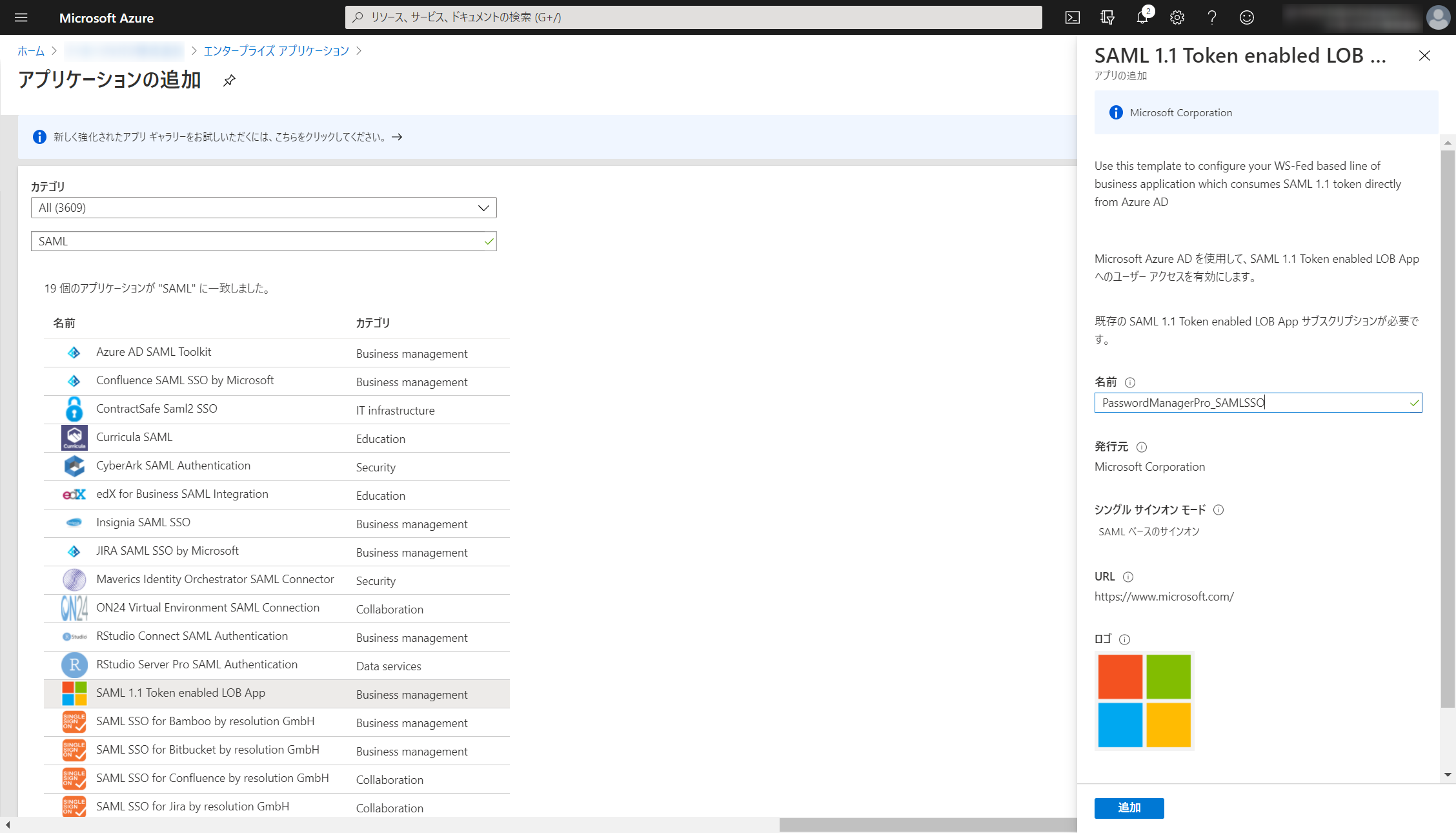Open the hamburger portal menu

[21, 17]
